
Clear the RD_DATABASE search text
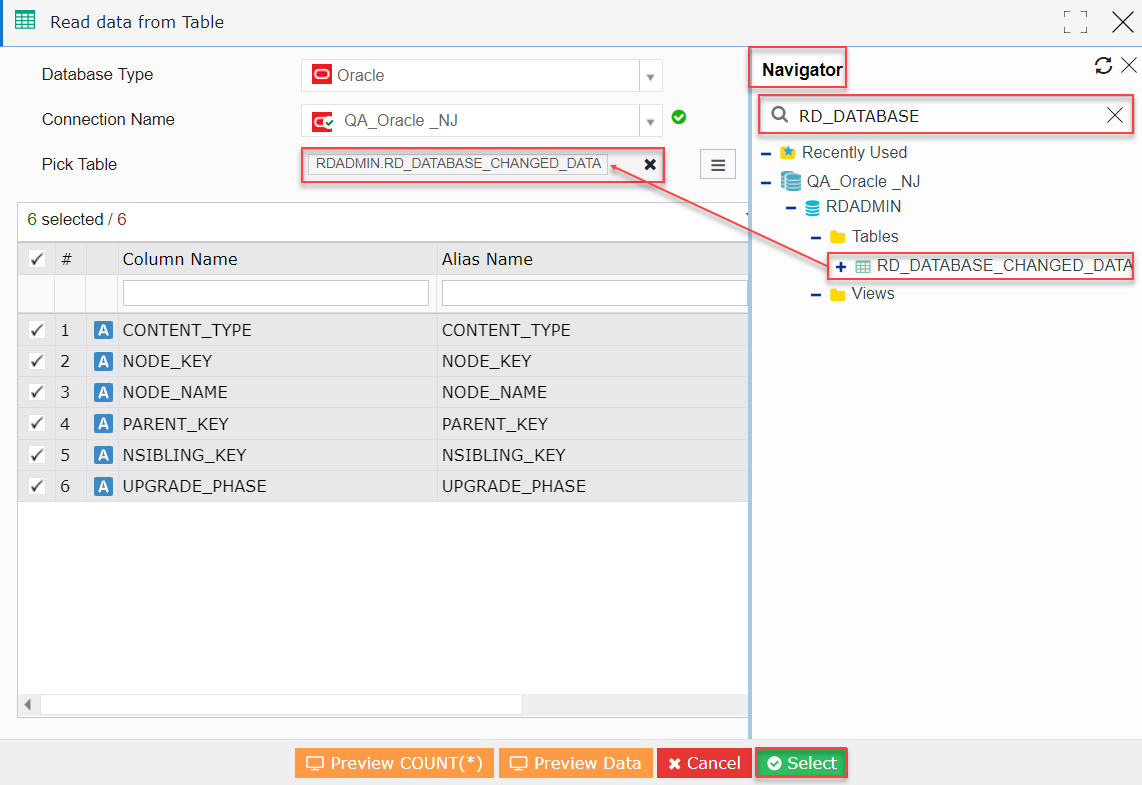click(1115, 114)
